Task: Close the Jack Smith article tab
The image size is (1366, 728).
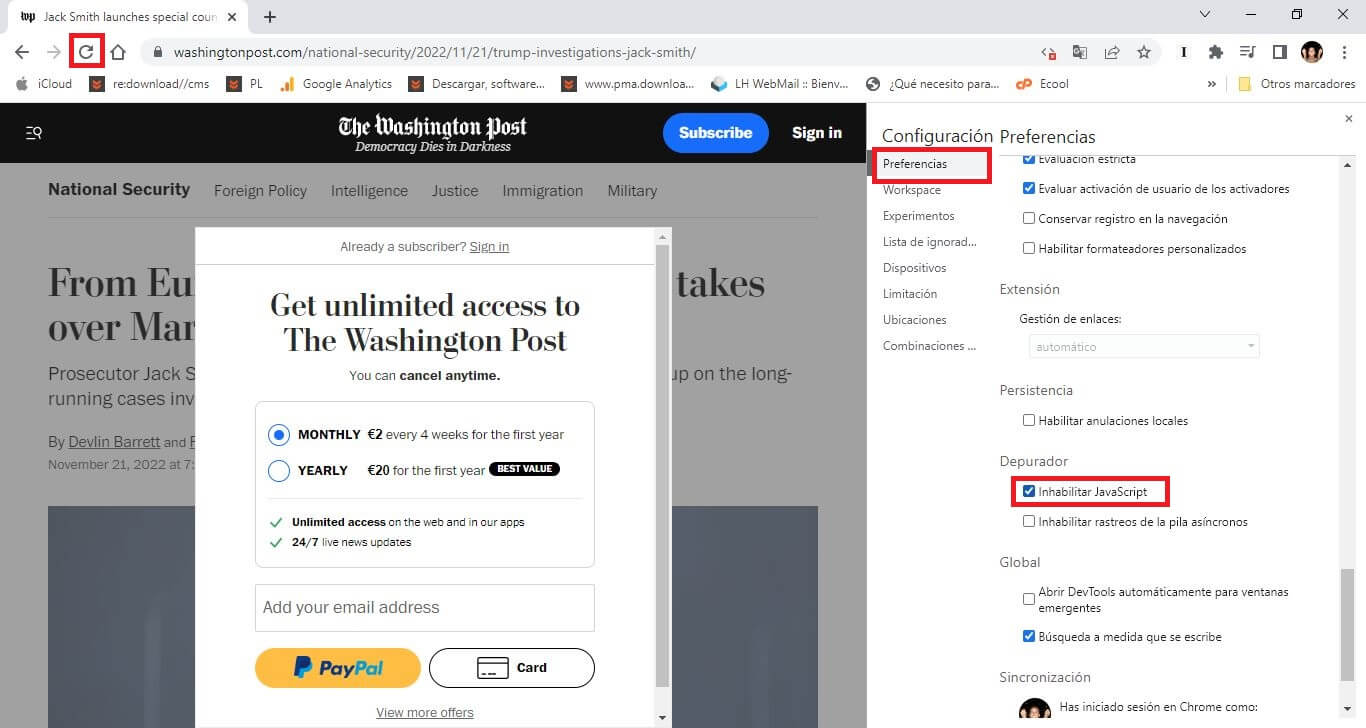Action: 232,17
